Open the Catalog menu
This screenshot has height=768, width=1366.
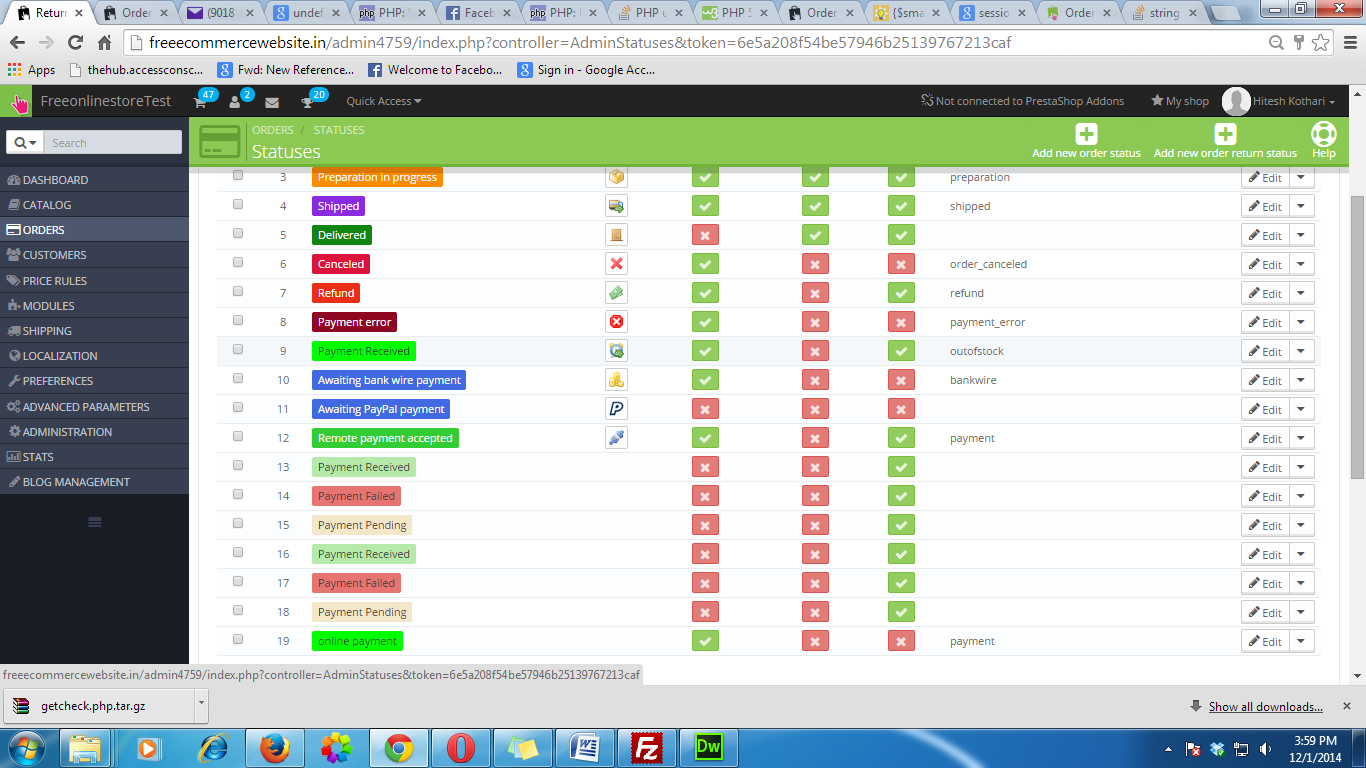point(94,205)
